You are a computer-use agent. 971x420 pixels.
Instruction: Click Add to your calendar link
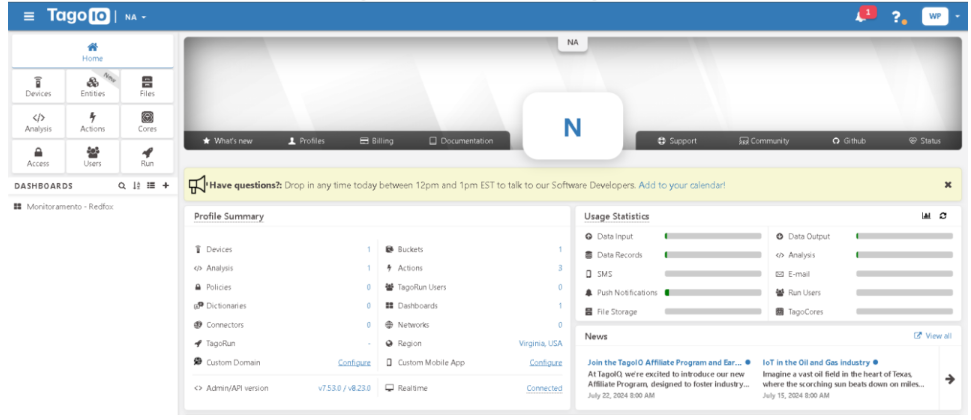pos(682,185)
